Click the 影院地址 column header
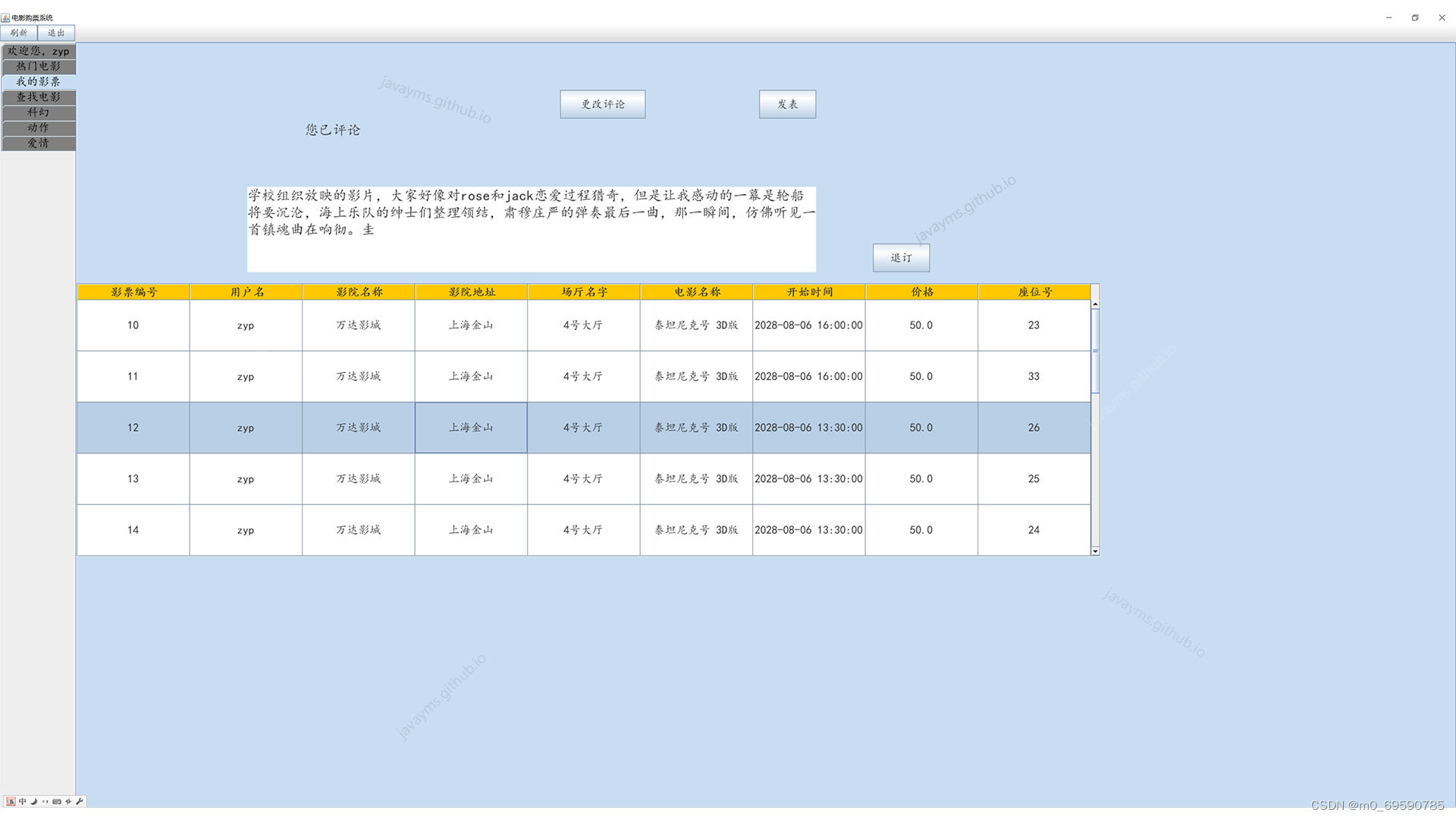The image size is (1456, 819). point(472,292)
